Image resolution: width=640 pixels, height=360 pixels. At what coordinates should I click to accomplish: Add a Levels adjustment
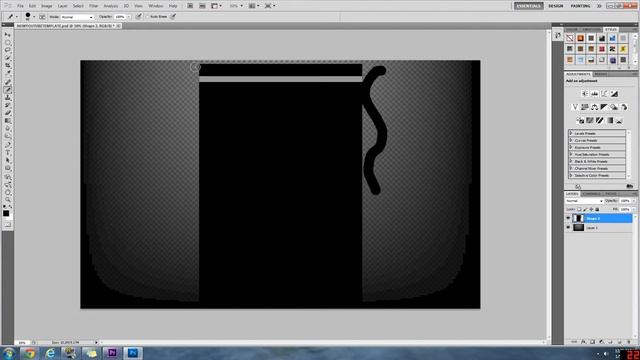(x=595, y=93)
